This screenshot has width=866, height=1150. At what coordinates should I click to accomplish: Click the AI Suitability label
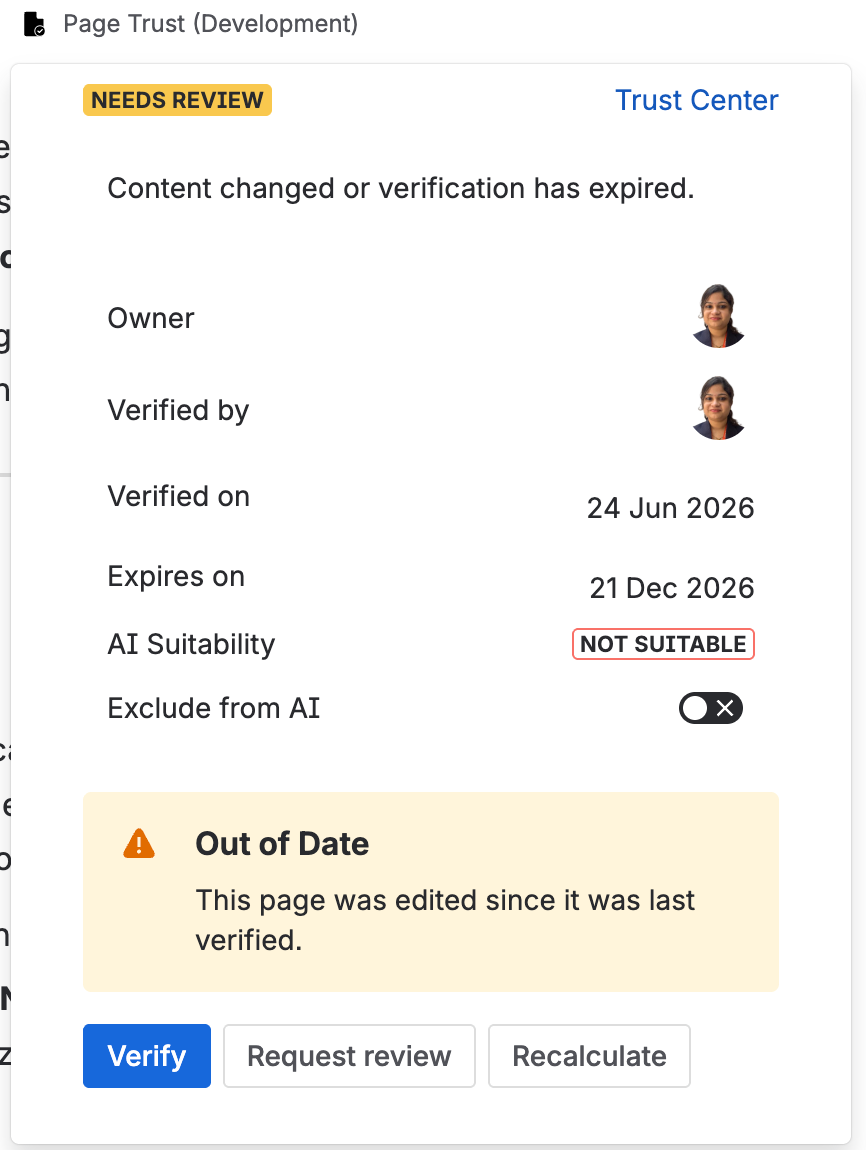tap(191, 644)
